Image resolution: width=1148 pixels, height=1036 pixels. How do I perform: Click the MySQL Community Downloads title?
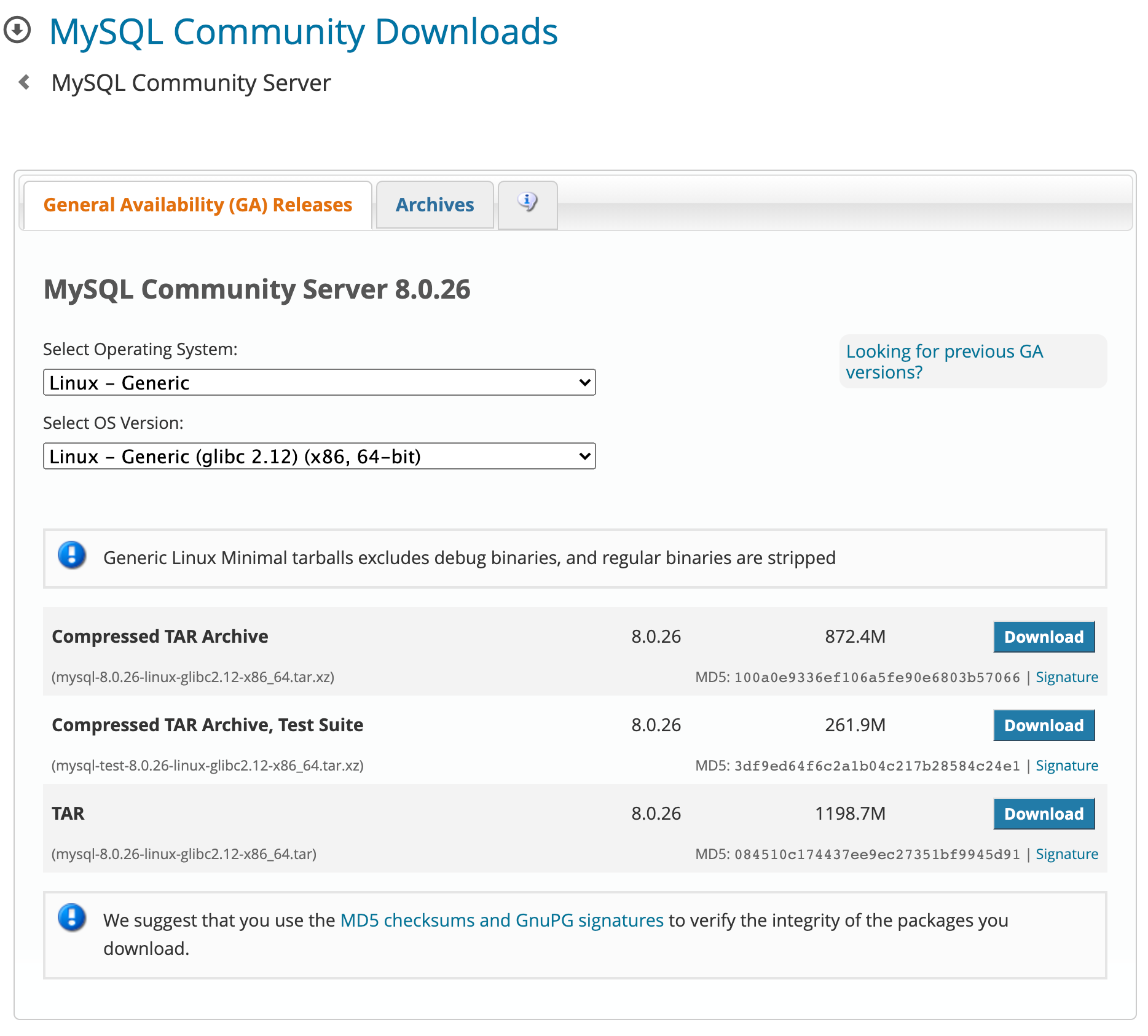point(304,31)
